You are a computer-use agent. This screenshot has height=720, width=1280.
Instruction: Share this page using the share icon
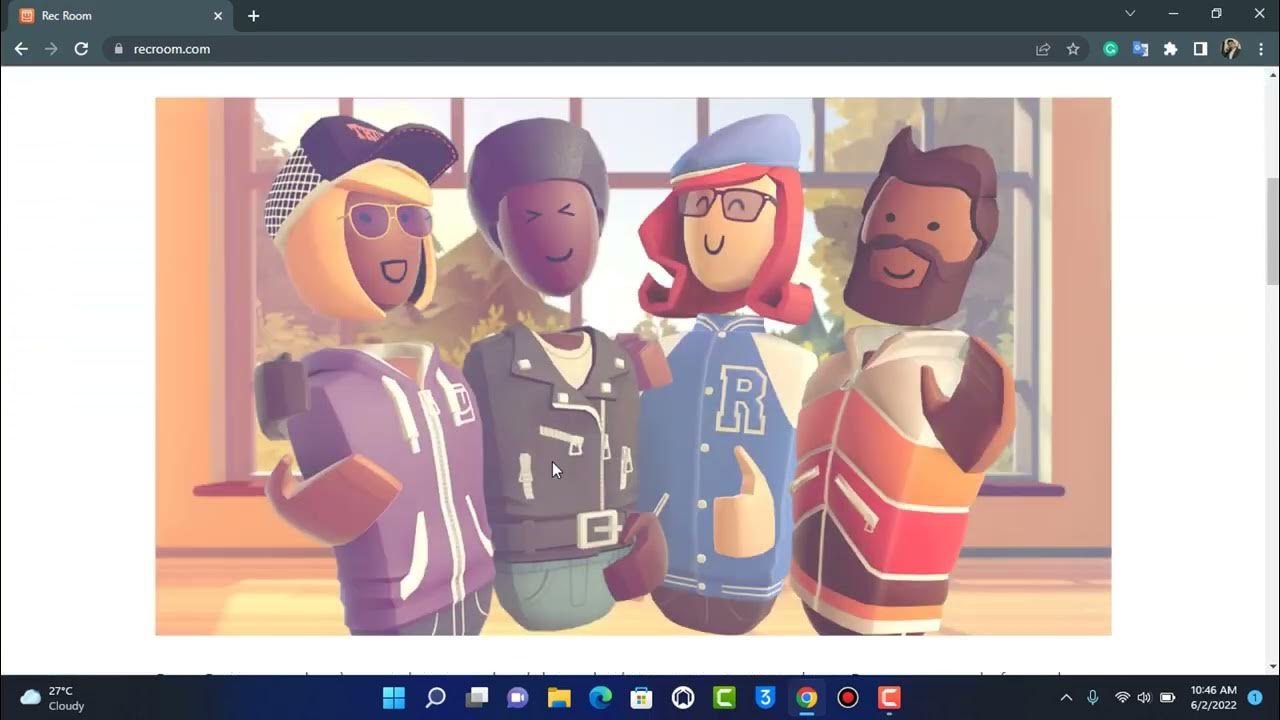pos(1043,49)
